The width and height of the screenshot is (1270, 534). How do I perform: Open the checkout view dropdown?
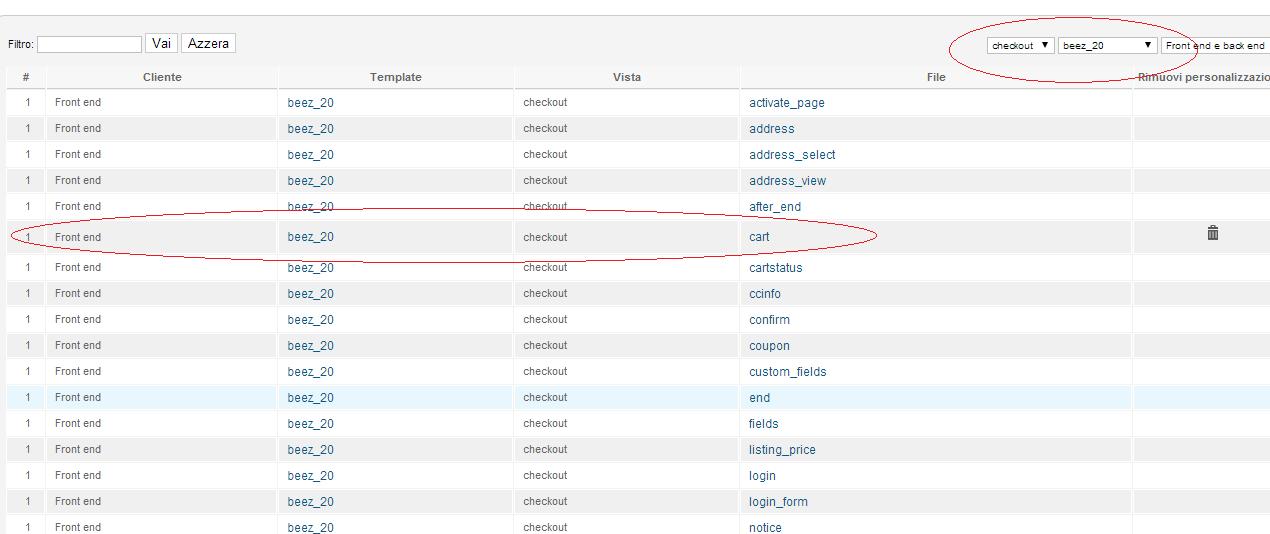pyautogui.click(x=1020, y=45)
